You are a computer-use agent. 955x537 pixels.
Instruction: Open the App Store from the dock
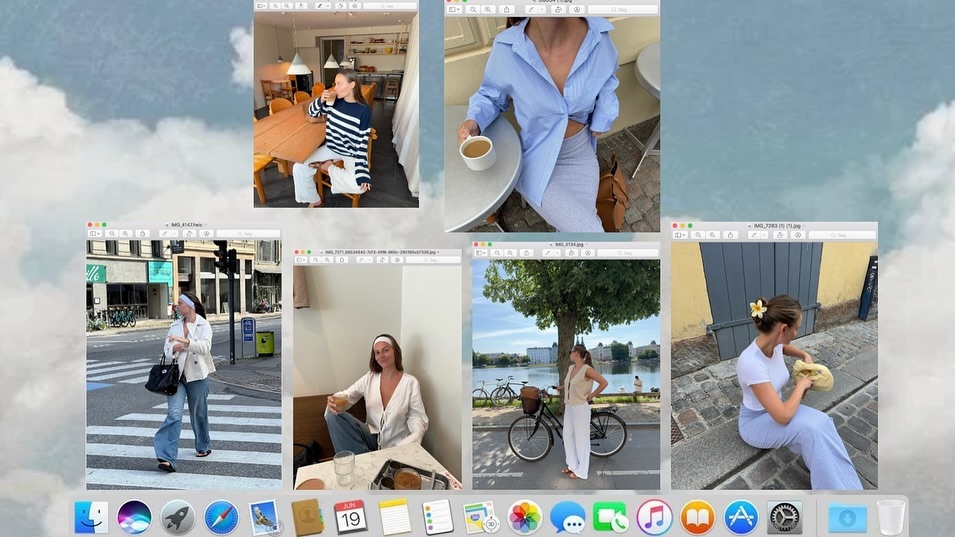pyautogui.click(x=741, y=517)
